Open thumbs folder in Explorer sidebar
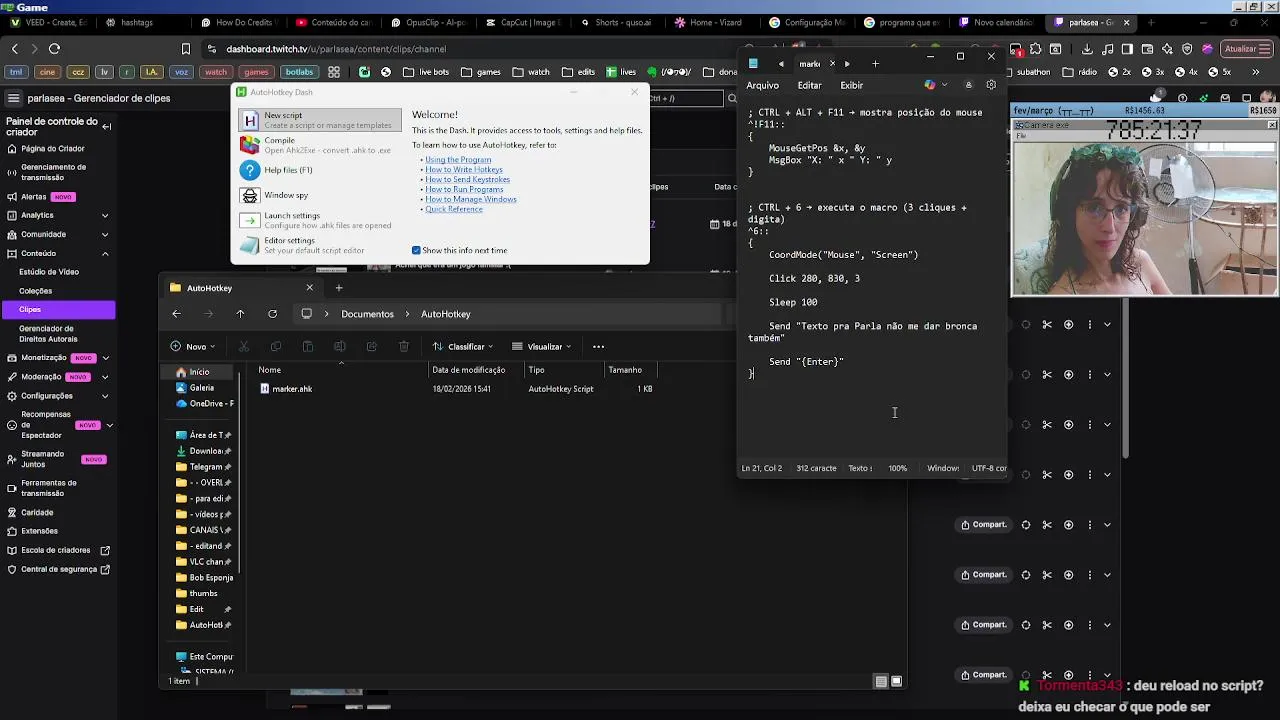 pos(203,594)
